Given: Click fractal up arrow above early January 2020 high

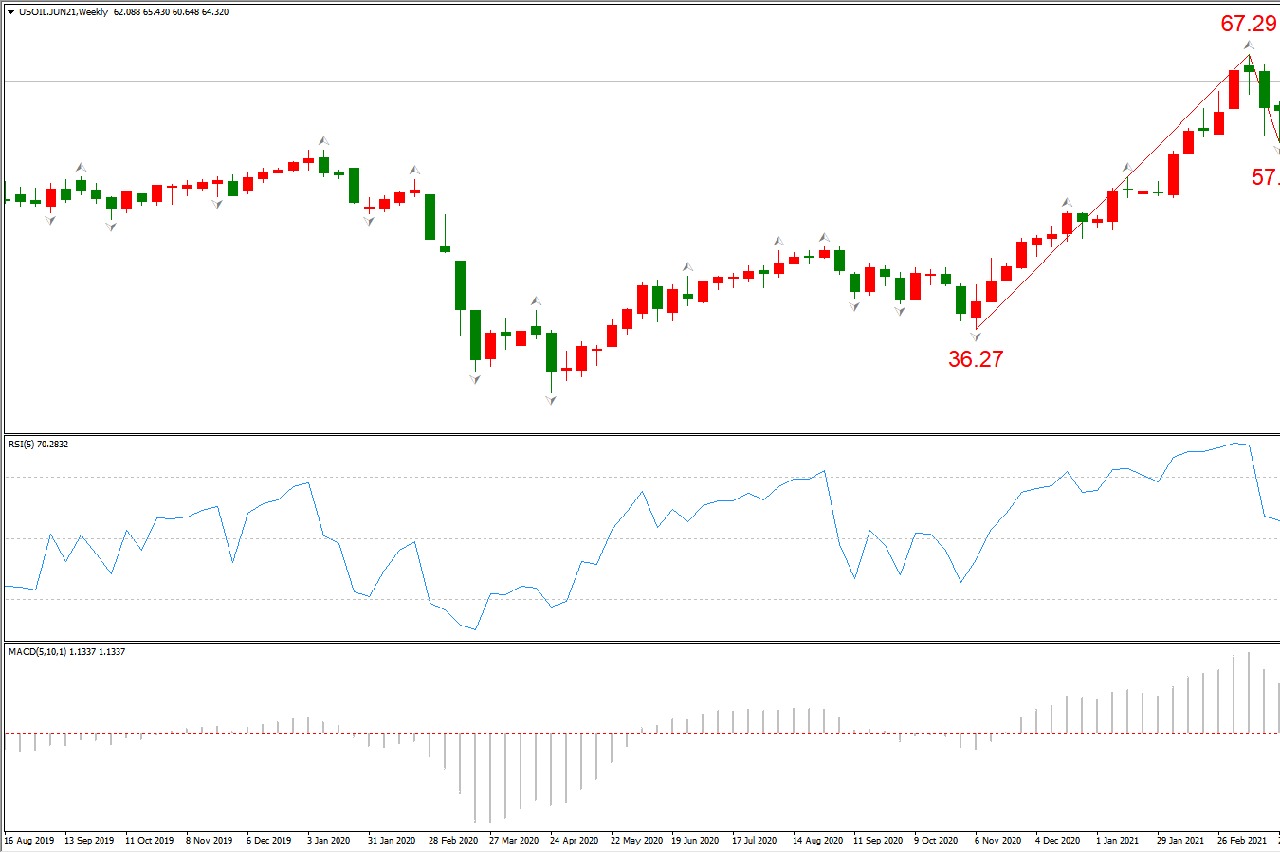Looking at the screenshot, I should [323, 141].
